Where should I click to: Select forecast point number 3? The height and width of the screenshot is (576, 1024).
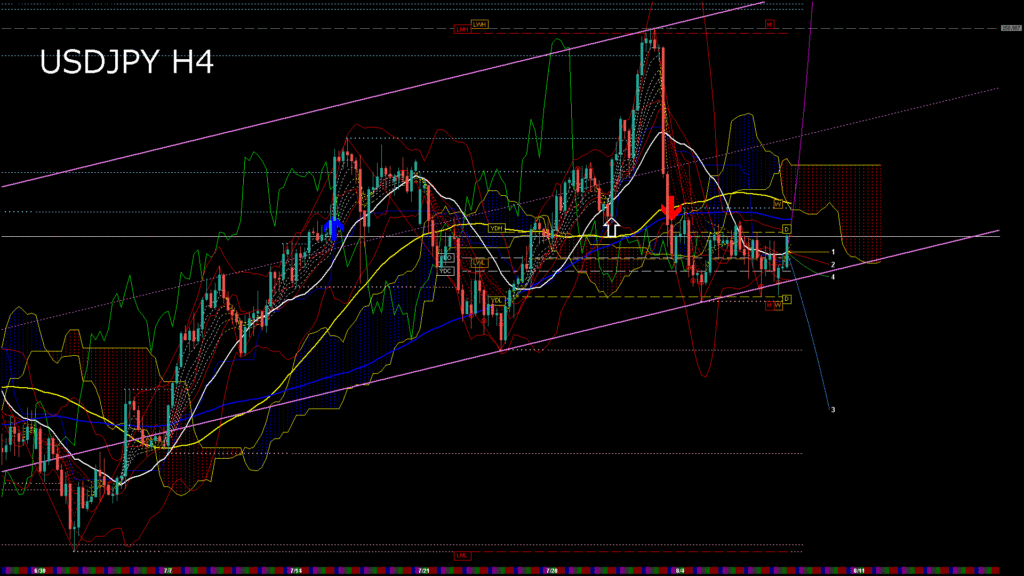(833, 409)
